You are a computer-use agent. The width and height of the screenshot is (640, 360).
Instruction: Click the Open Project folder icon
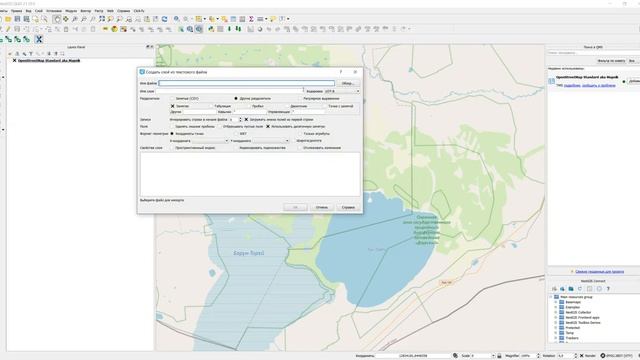(8, 19)
